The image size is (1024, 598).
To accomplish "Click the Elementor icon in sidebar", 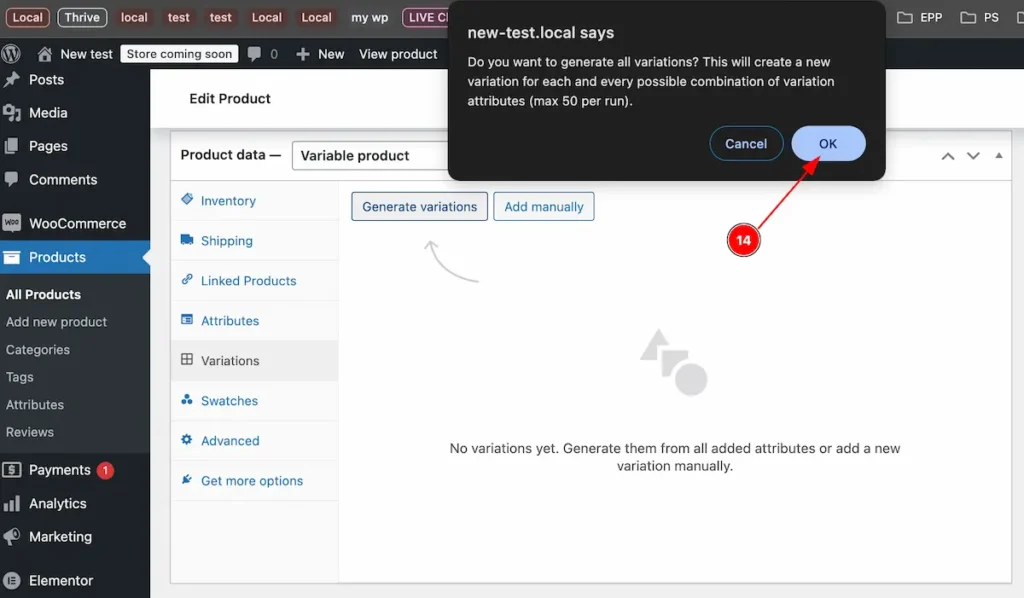I will pos(12,580).
